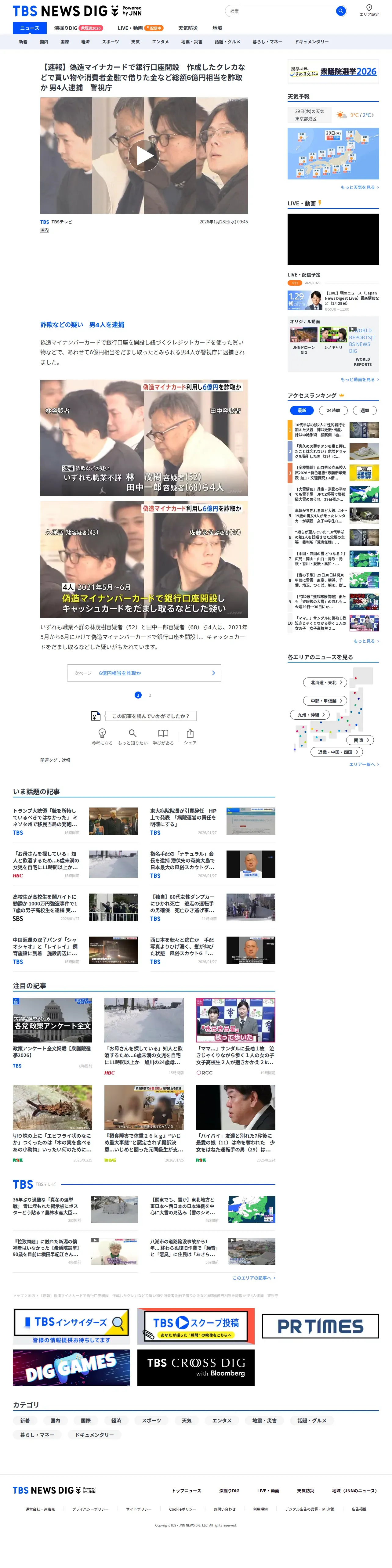The height and width of the screenshot is (1568, 392).
Task: Click the 速報 related tag link
Action: tap(66, 760)
